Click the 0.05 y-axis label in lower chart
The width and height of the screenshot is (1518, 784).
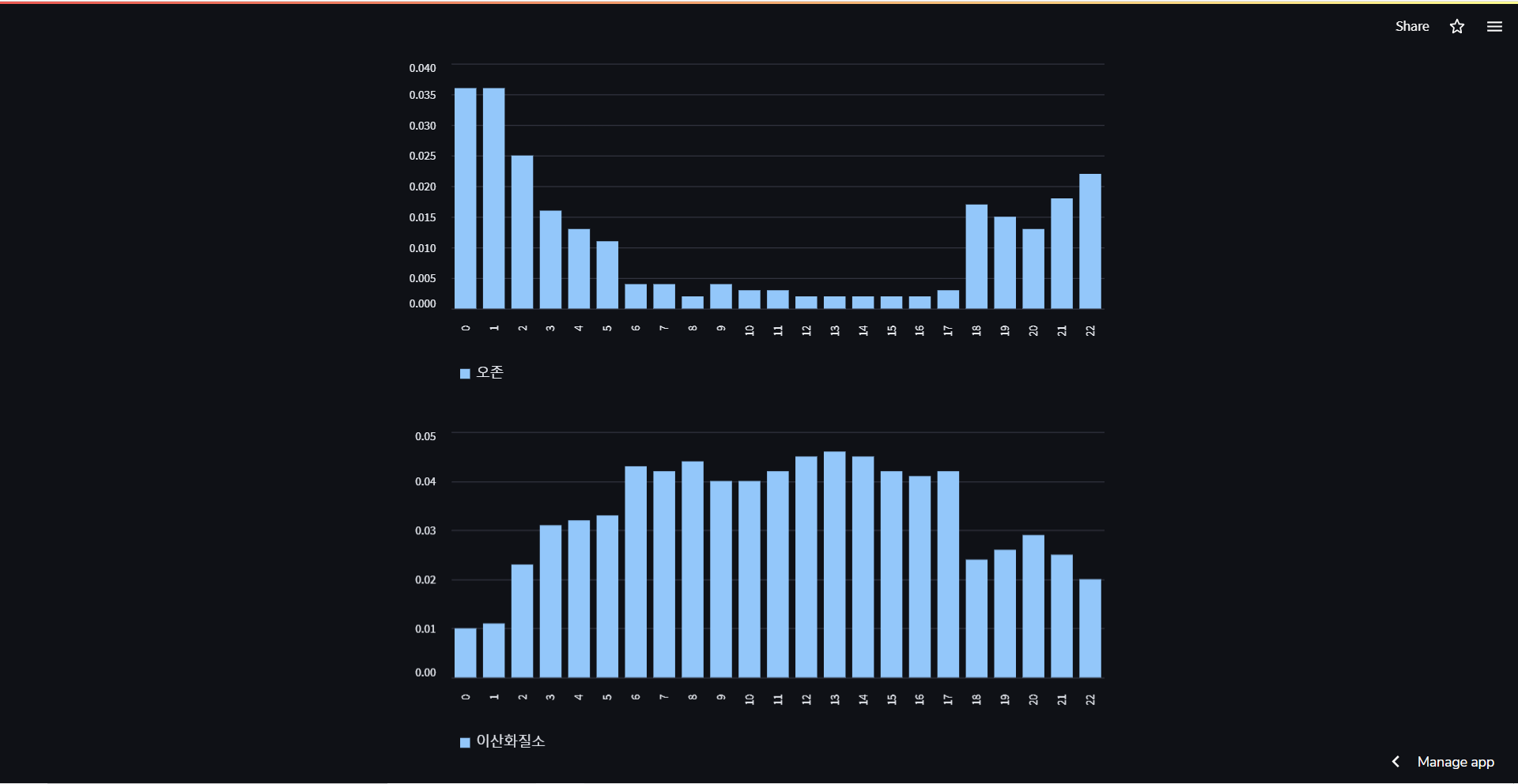(x=425, y=436)
